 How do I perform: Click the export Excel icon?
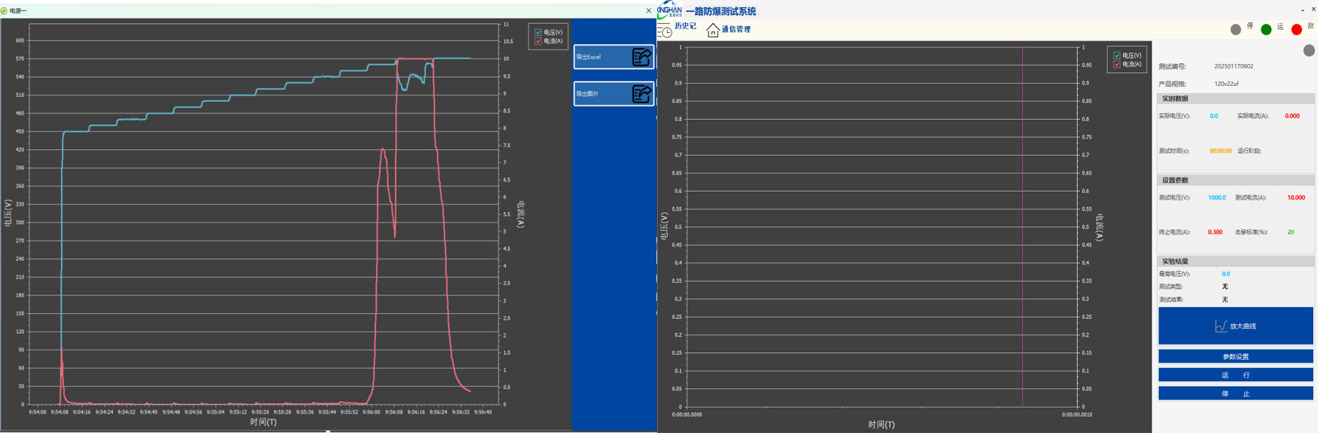click(641, 57)
